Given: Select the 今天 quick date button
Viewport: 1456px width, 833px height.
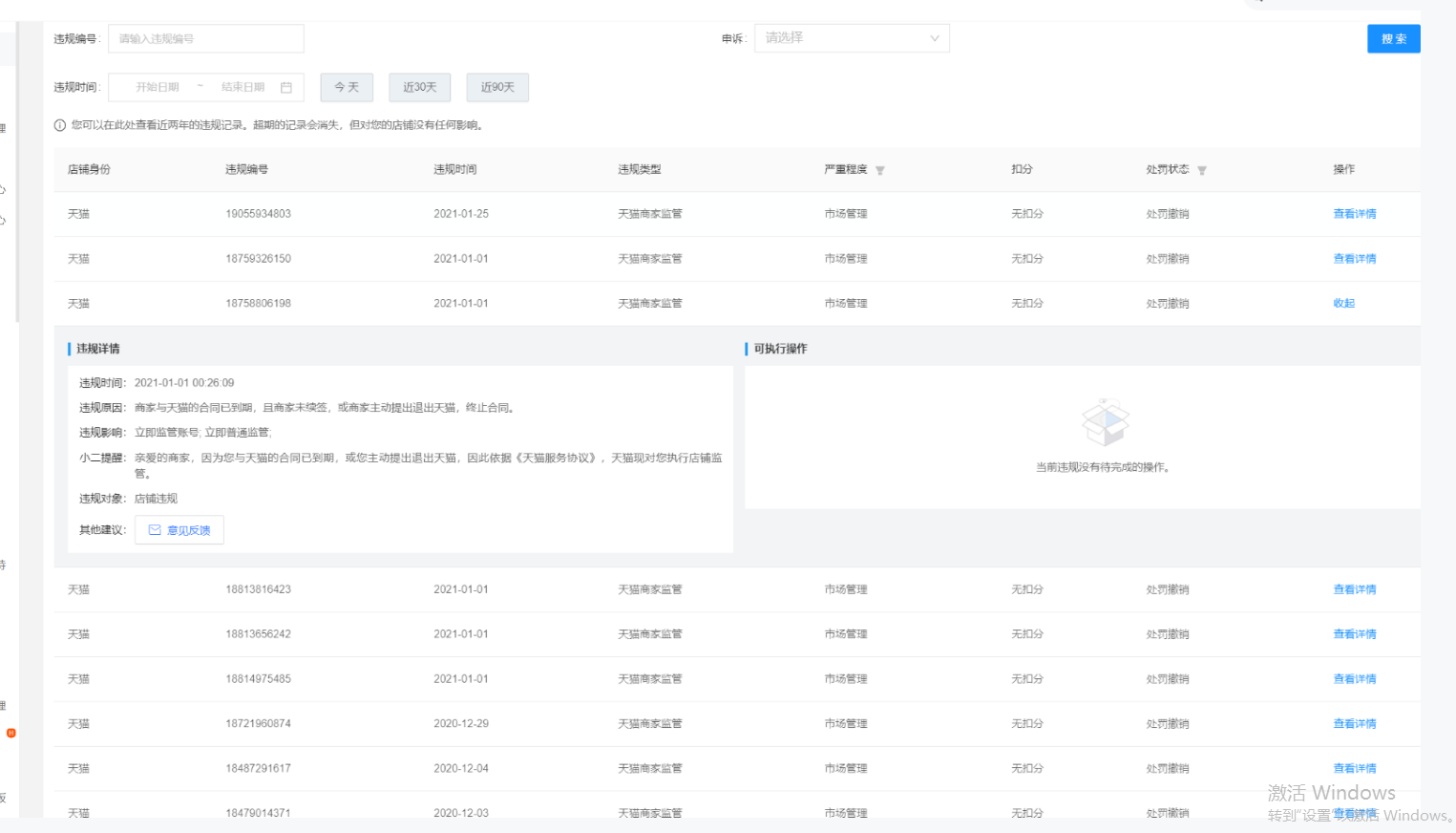Looking at the screenshot, I should (x=347, y=87).
